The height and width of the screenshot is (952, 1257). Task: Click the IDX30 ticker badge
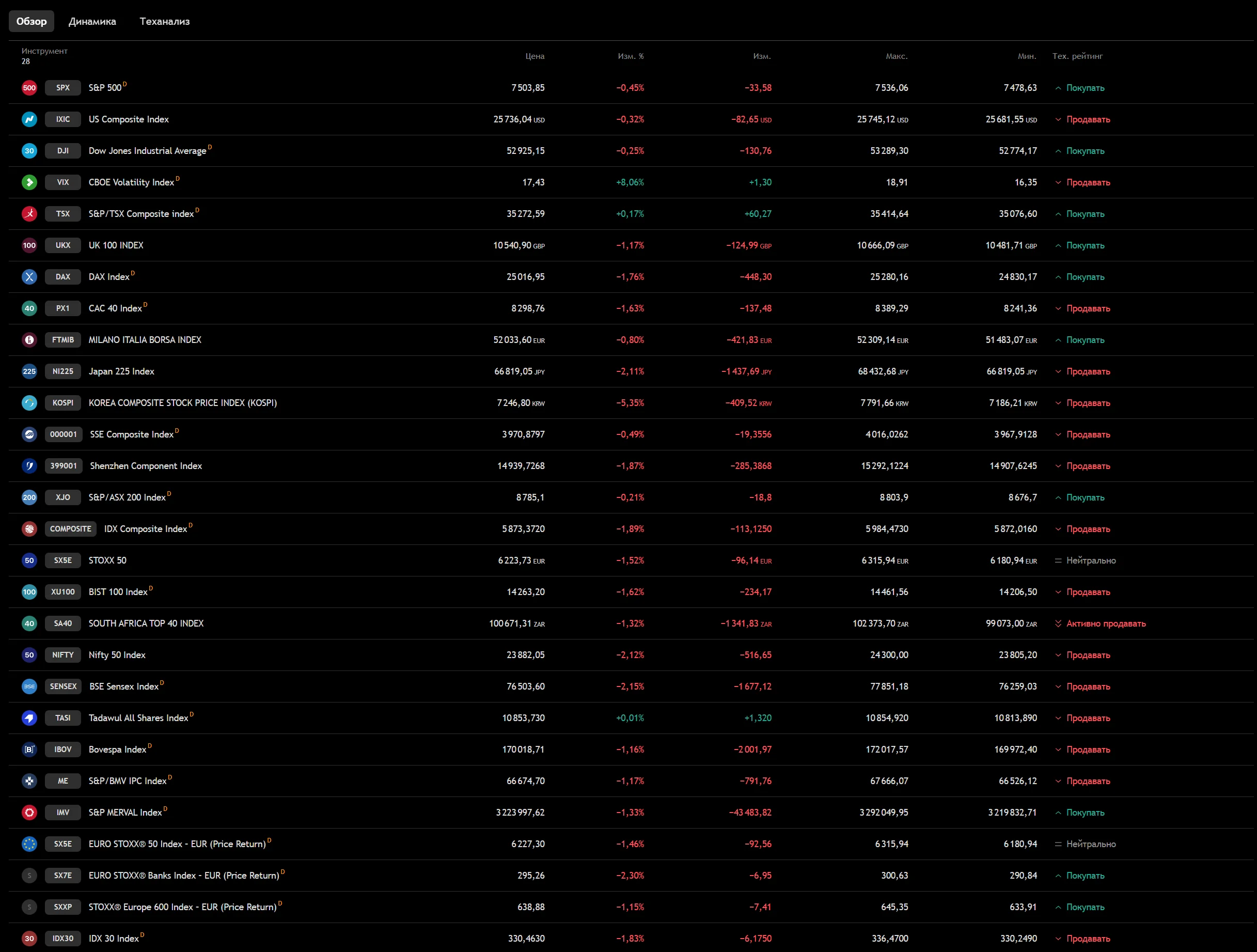(63, 939)
